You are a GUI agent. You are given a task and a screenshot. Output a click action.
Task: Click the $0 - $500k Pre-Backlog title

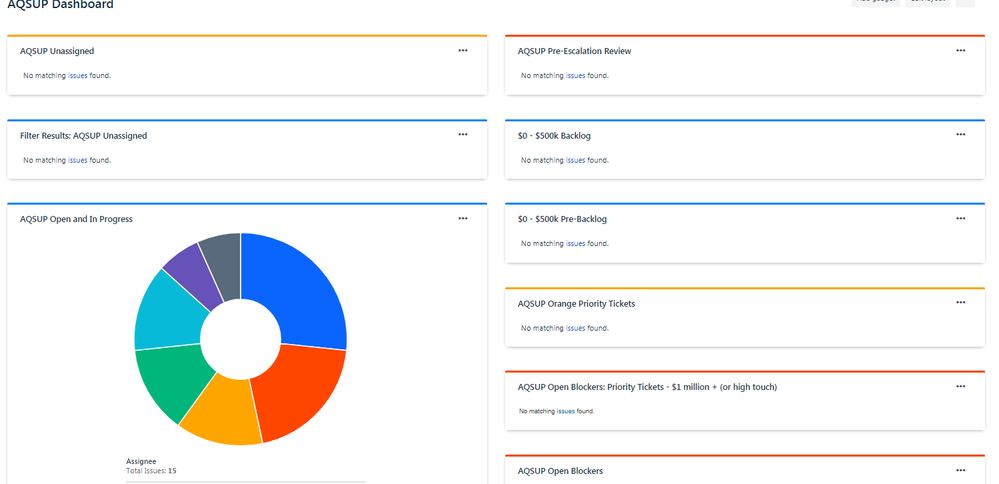[x=563, y=219]
